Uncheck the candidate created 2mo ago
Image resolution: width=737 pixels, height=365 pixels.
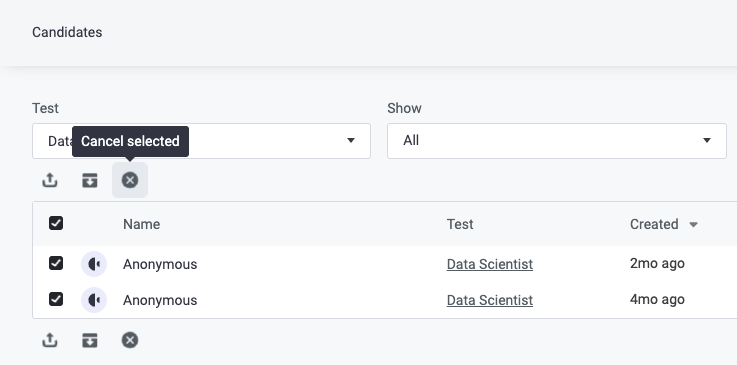[56, 263]
